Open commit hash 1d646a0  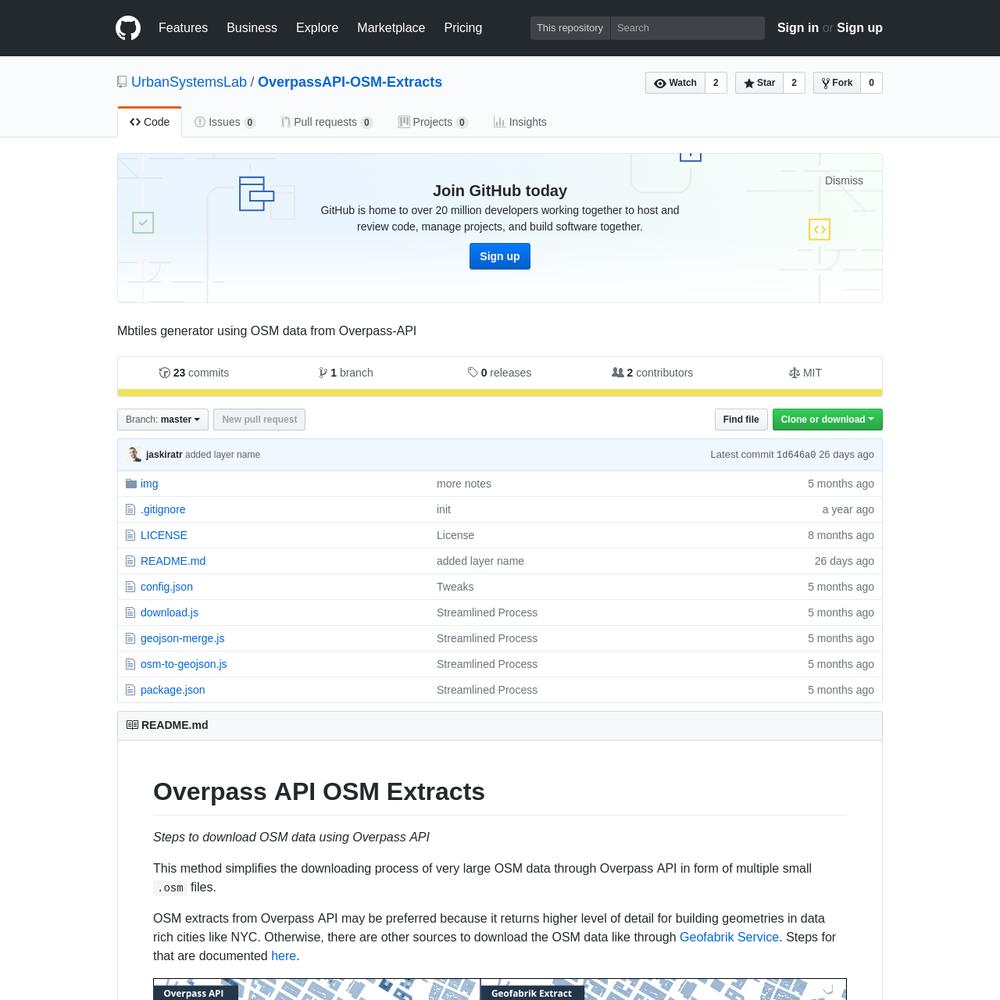click(x=796, y=455)
